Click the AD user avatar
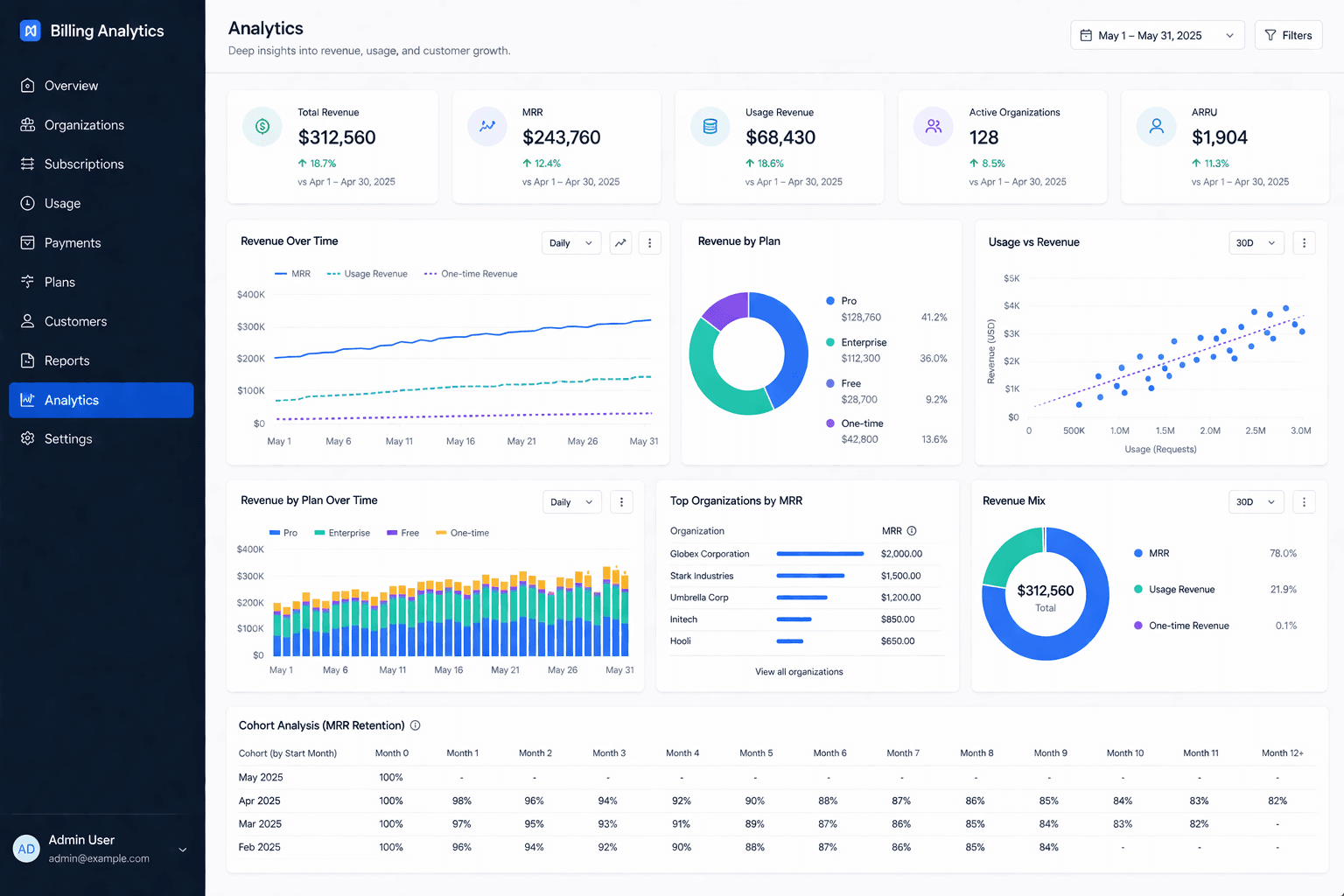This screenshot has height=896, width=1344. [x=27, y=849]
